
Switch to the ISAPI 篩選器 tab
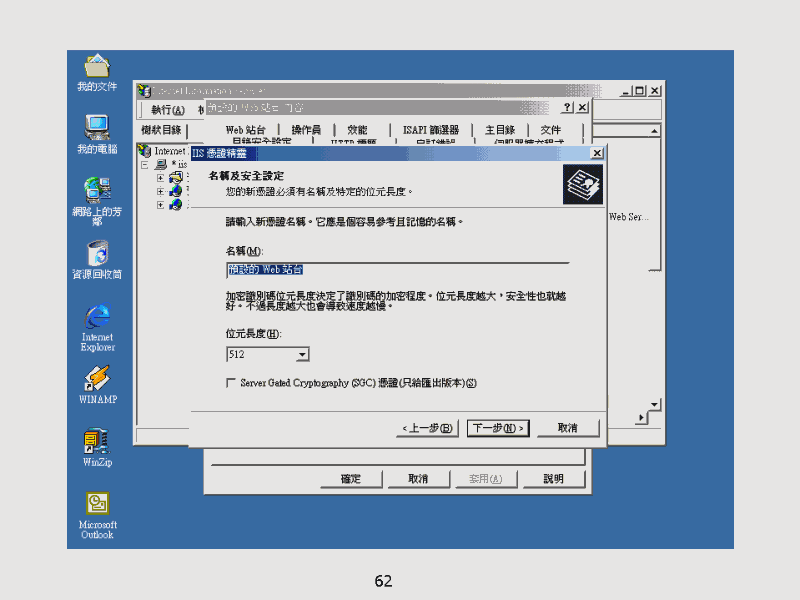tap(431, 130)
